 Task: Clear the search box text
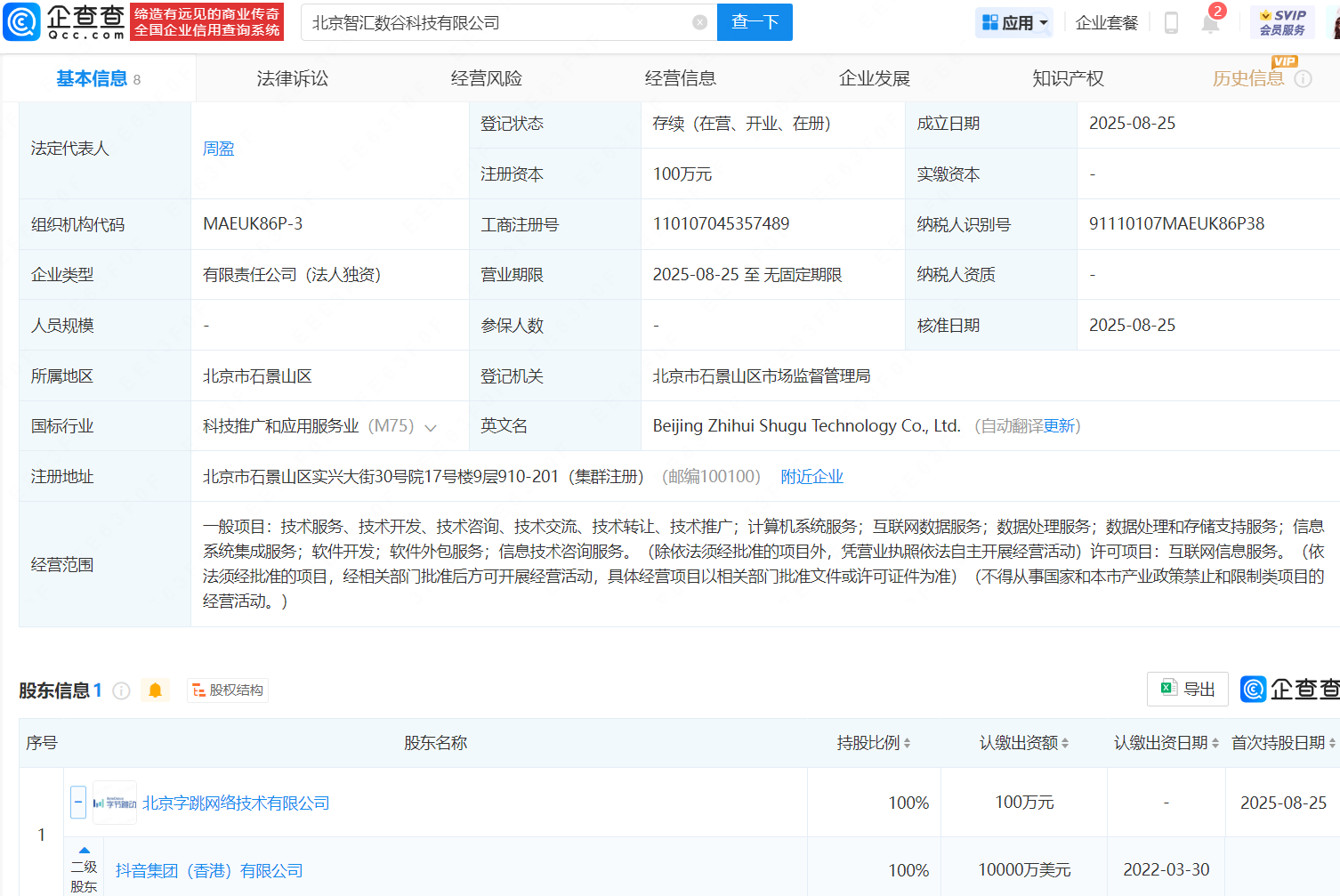click(x=700, y=22)
